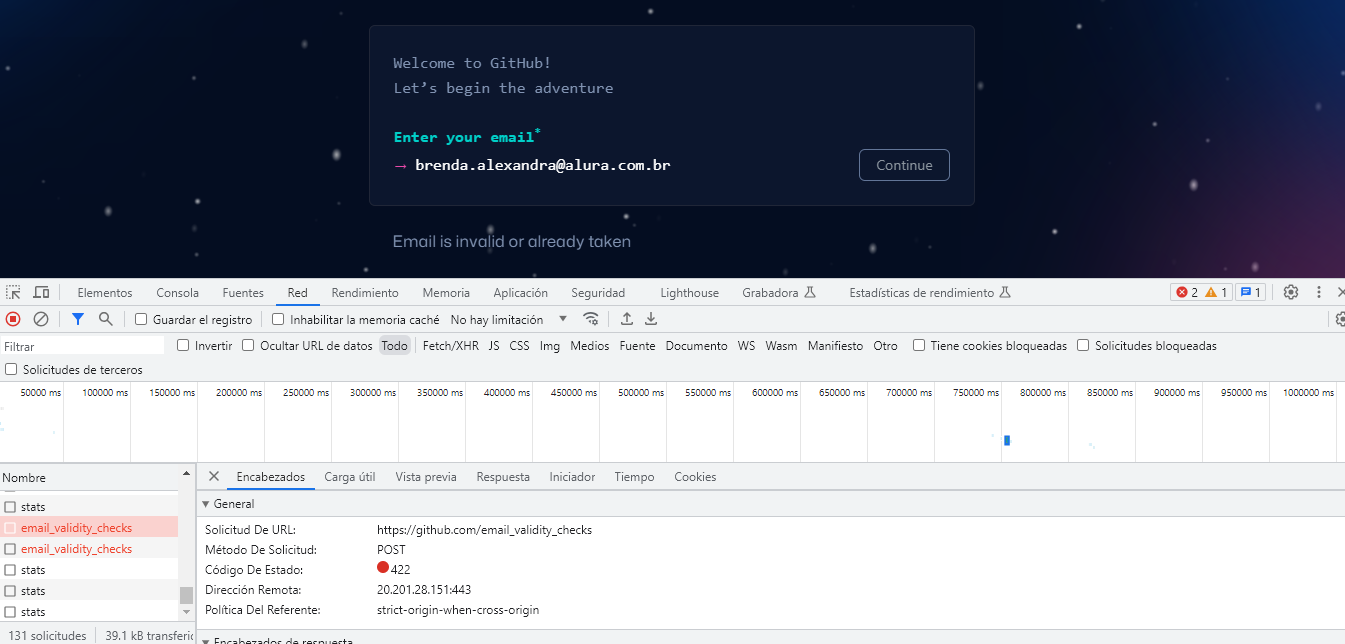Click the blue marker in the timeline overview
1345x644 pixels.
(1007, 440)
